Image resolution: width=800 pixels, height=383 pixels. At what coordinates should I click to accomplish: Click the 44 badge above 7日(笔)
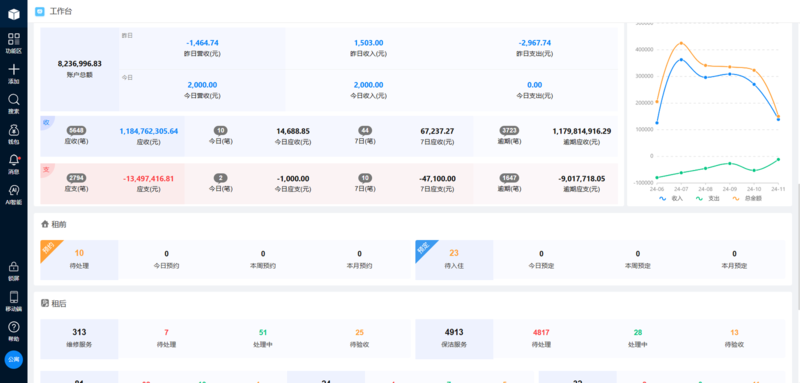[365, 131]
